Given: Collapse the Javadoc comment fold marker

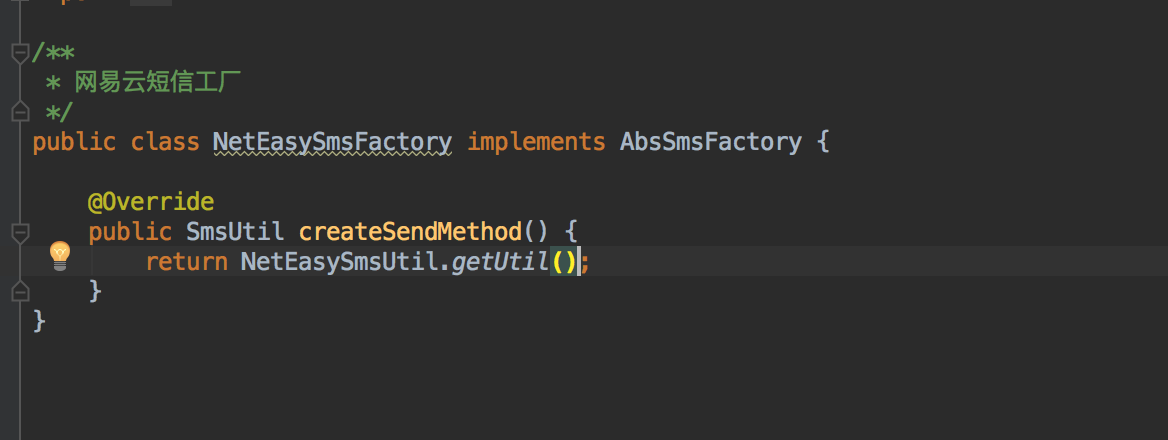Looking at the screenshot, I should coord(19,52).
